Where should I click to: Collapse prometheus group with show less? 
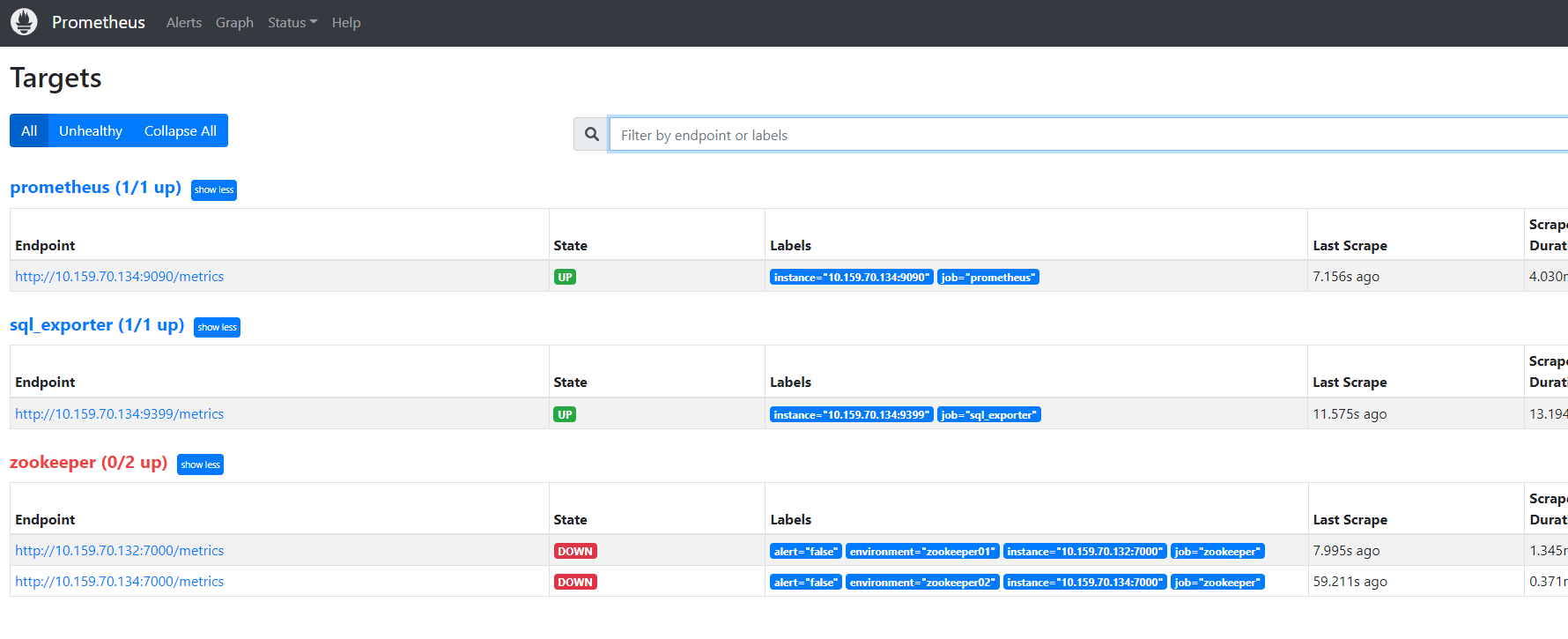point(214,190)
